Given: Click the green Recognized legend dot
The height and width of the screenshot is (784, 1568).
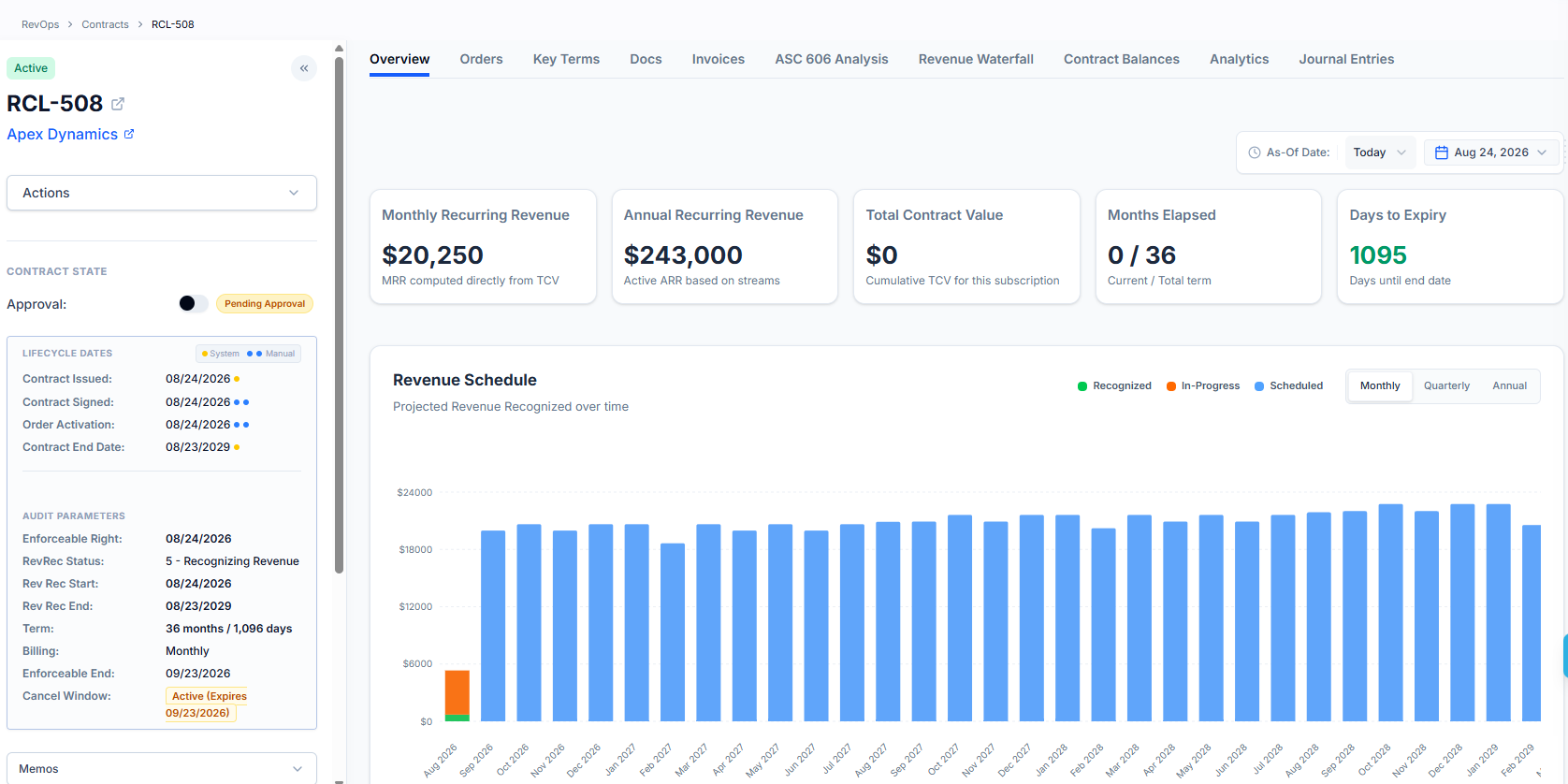Looking at the screenshot, I should point(1082,386).
